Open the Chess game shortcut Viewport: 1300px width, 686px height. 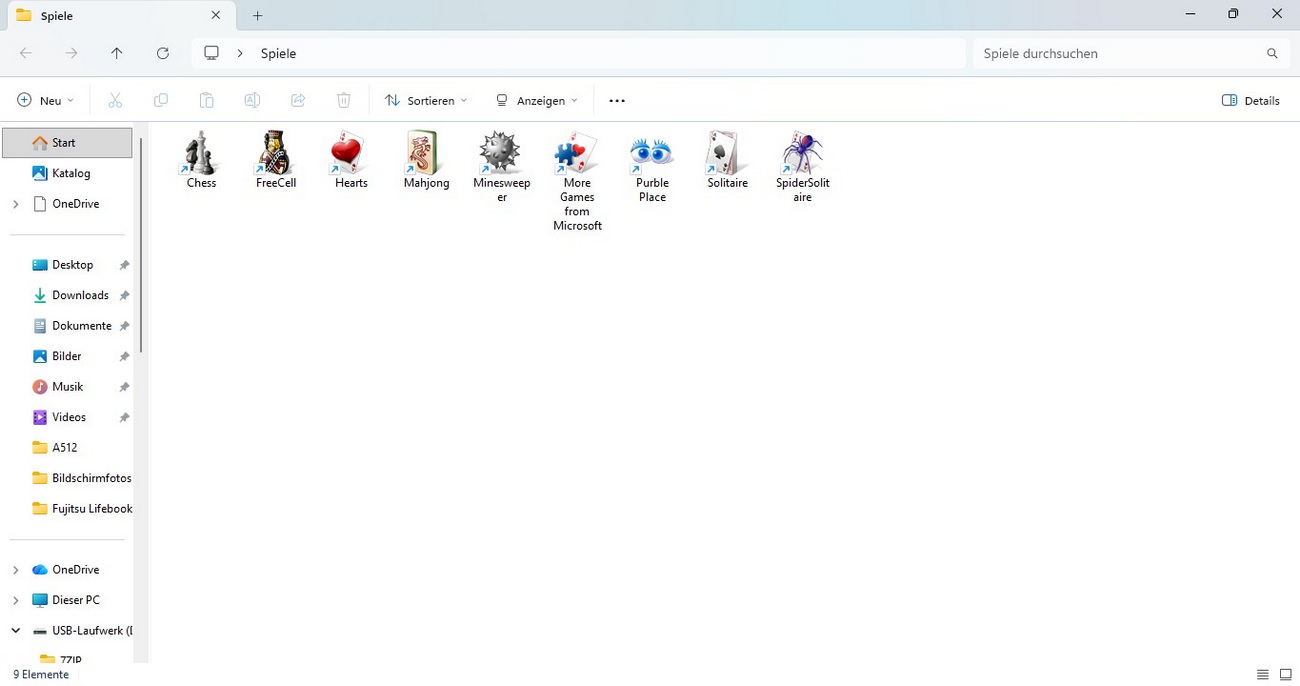point(201,154)
